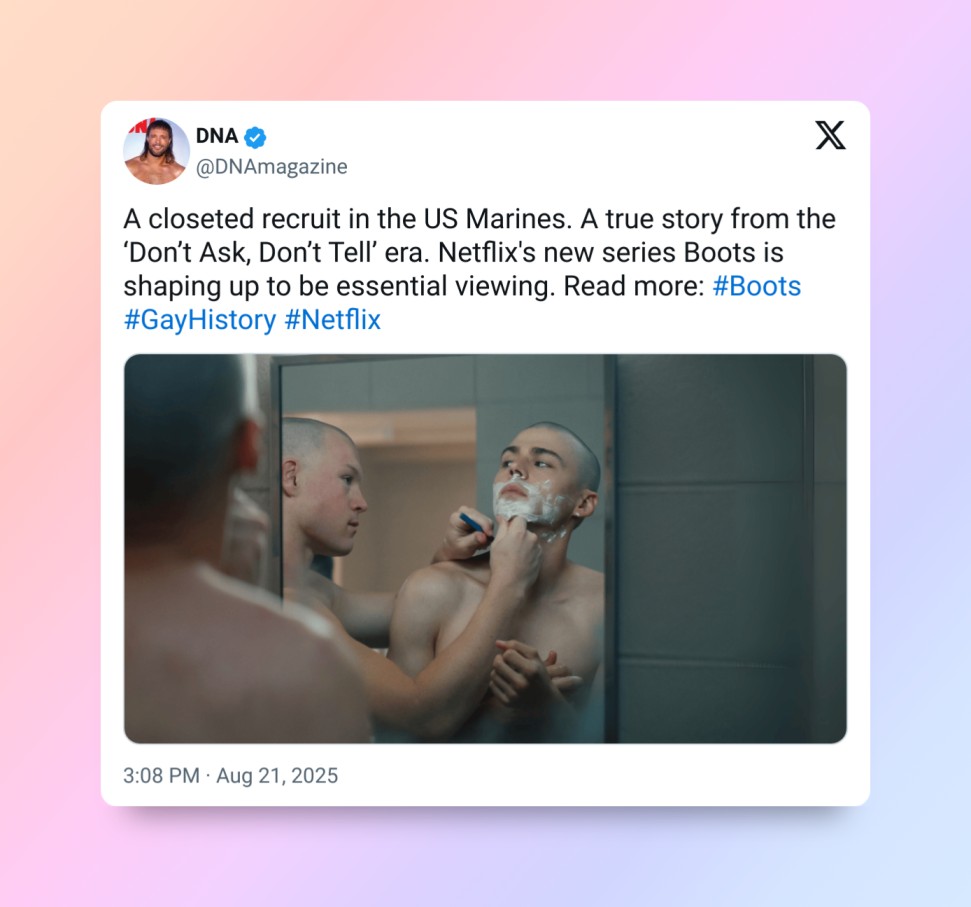Follow the #GayHistory hashtag link
This screenshot has width=971, height=907.
click(x=199, y=320)
